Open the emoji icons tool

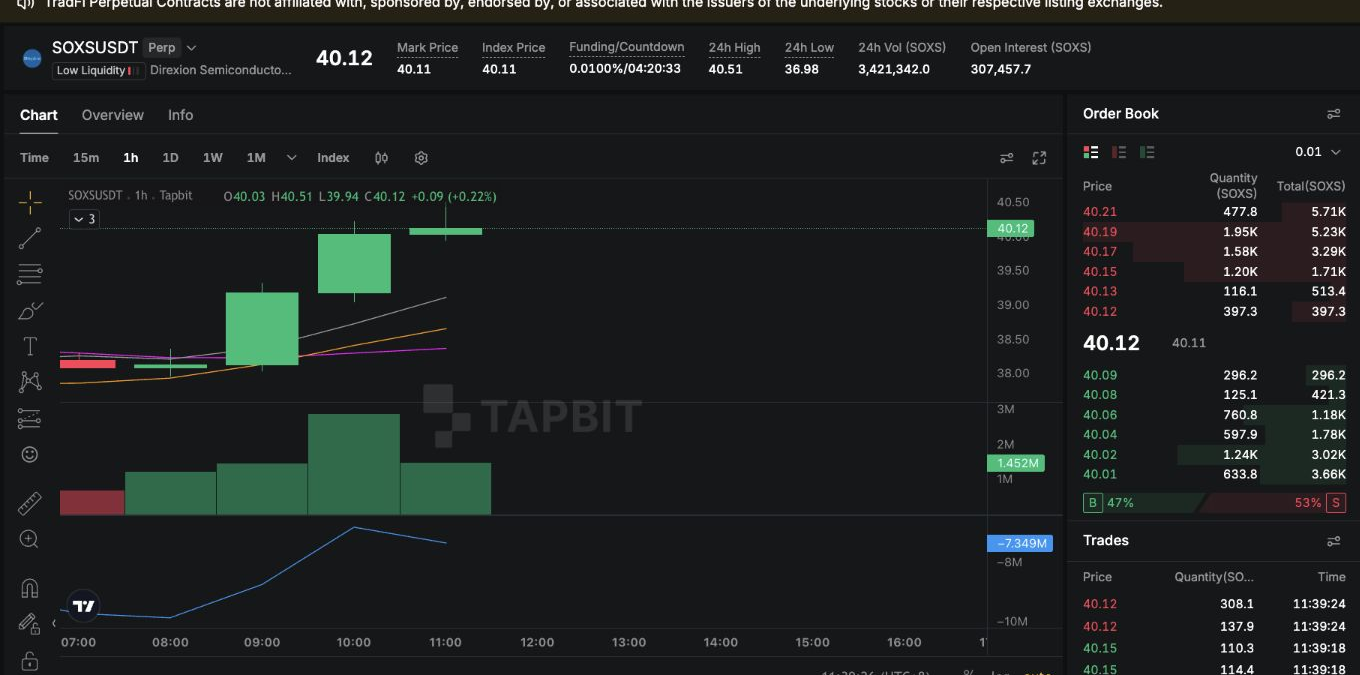(x=30, y=454)
